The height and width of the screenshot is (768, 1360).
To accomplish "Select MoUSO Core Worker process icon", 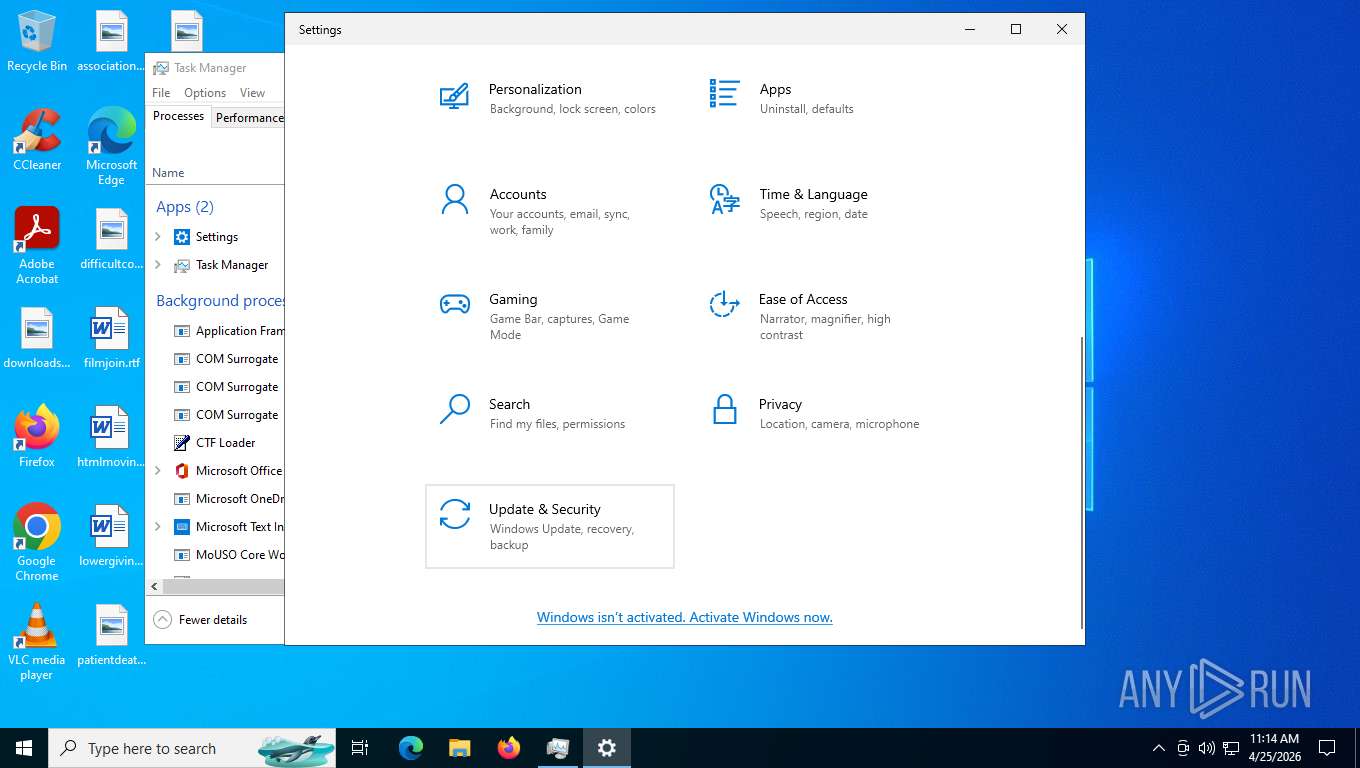I will point(181,555).
